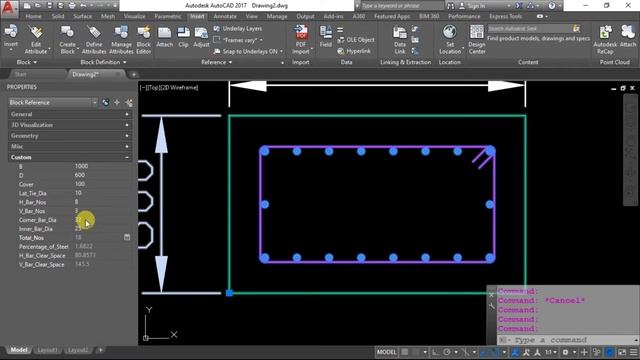This screenshot has width=640, height=360.
Task: Click the Search Autodesk Seek field
Action: point(530,29)
